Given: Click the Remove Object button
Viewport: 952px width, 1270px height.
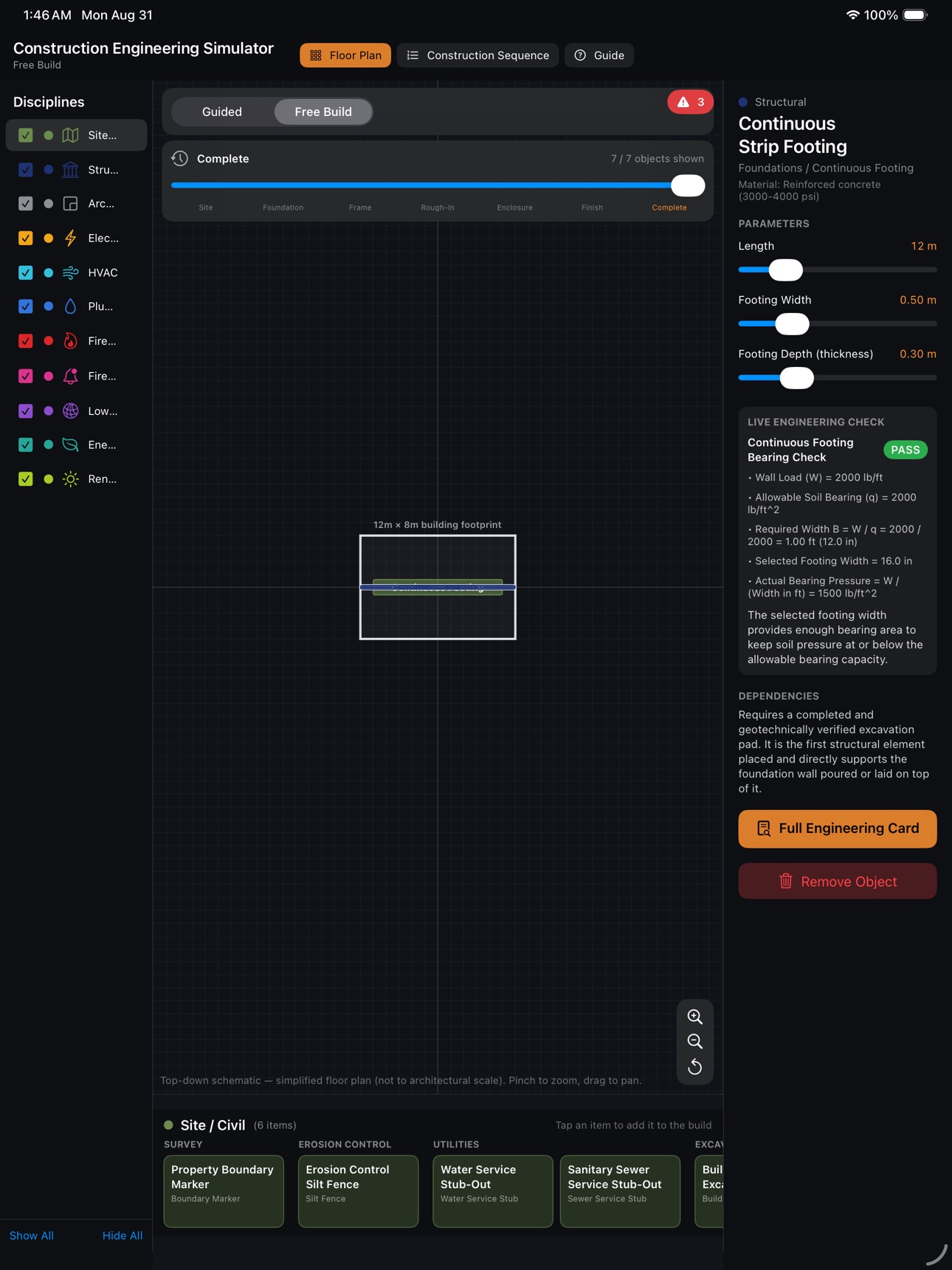Looking at the screenshot, I should [x=838, y=882].
